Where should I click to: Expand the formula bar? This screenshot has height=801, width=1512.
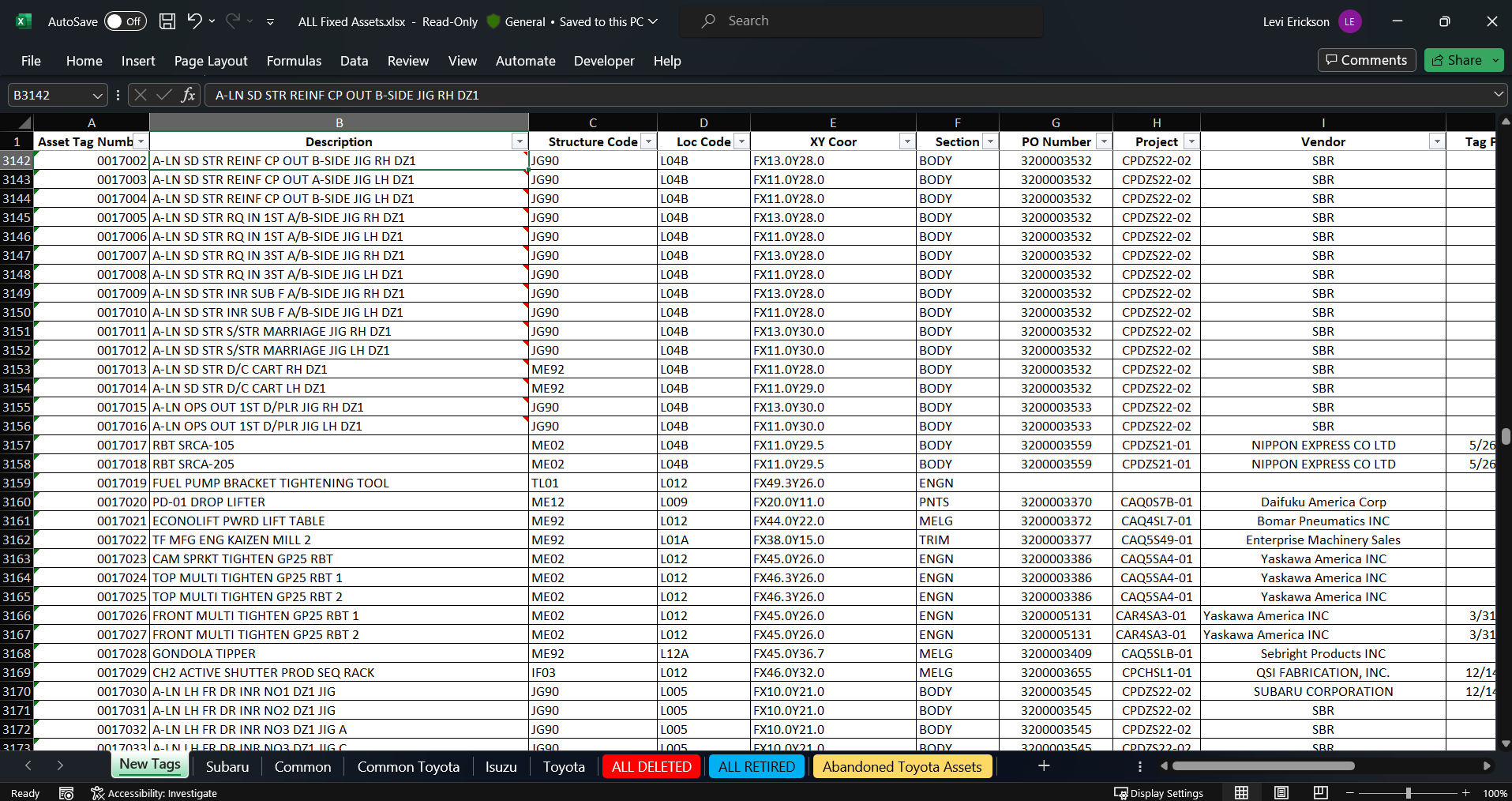click(x=1498, y=95)
